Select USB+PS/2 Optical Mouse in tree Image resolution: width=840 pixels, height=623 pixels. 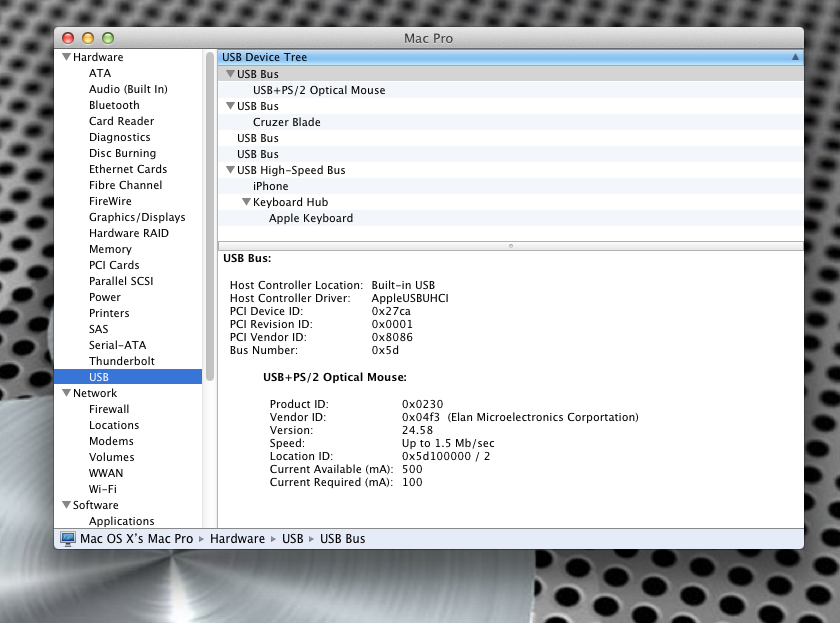click(x=319, y=90)
